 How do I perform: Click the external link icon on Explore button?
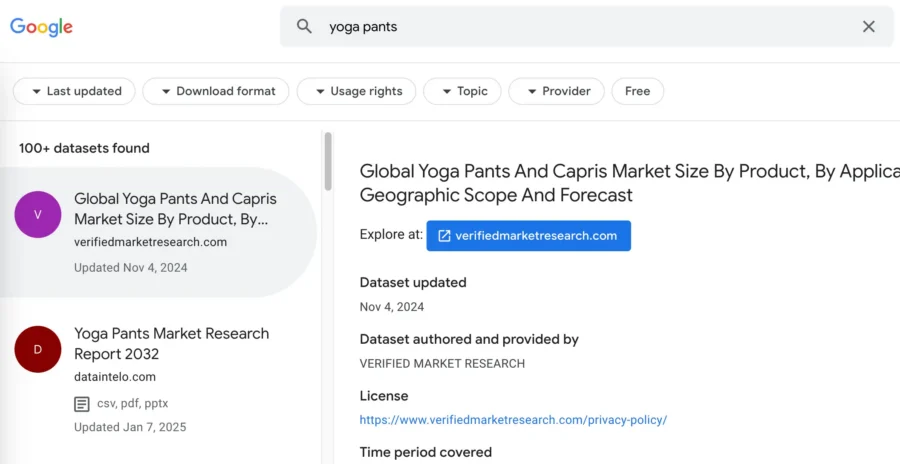444,236
